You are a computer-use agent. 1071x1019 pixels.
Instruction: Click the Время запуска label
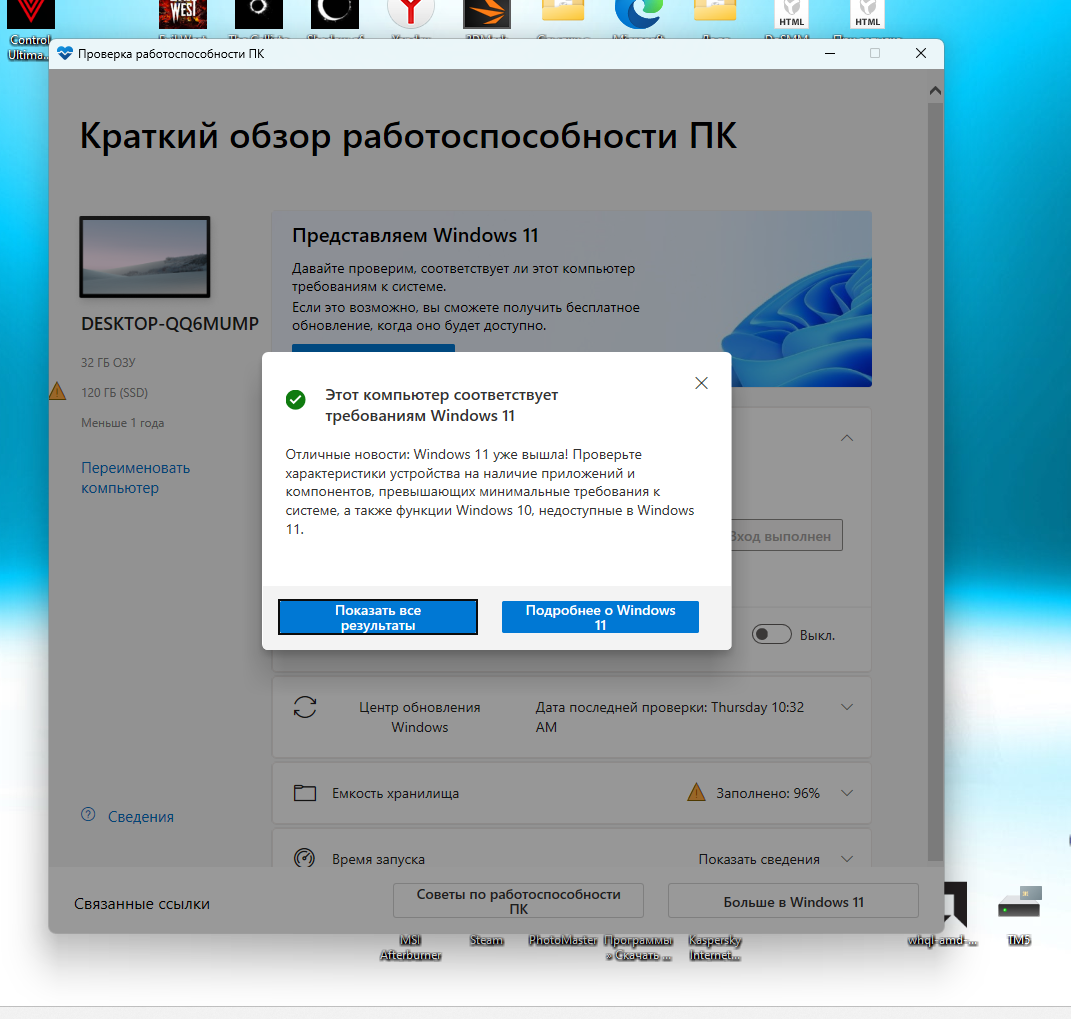(x=378, y=859)
